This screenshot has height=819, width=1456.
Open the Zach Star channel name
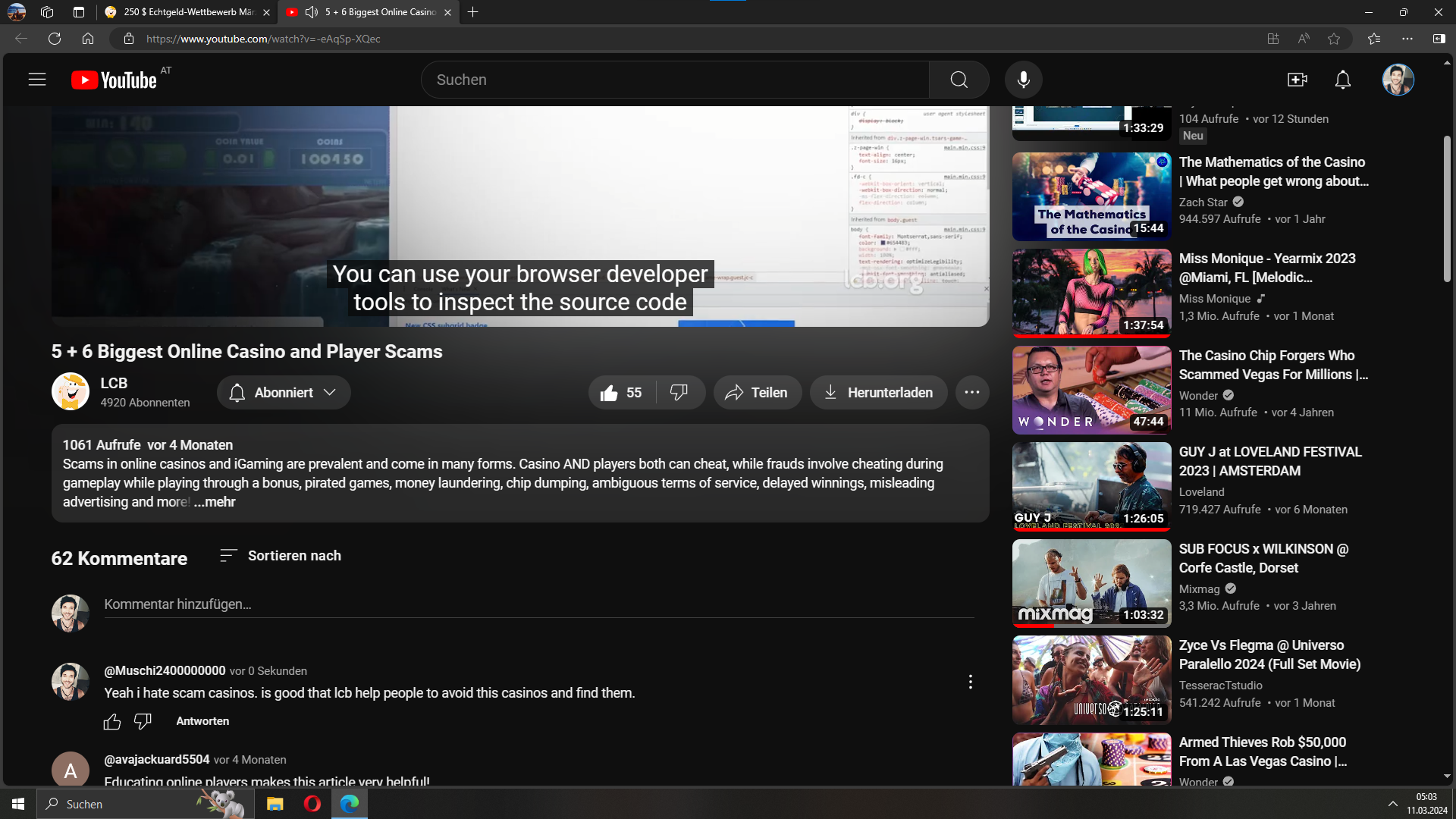[x=1203, y=202]
